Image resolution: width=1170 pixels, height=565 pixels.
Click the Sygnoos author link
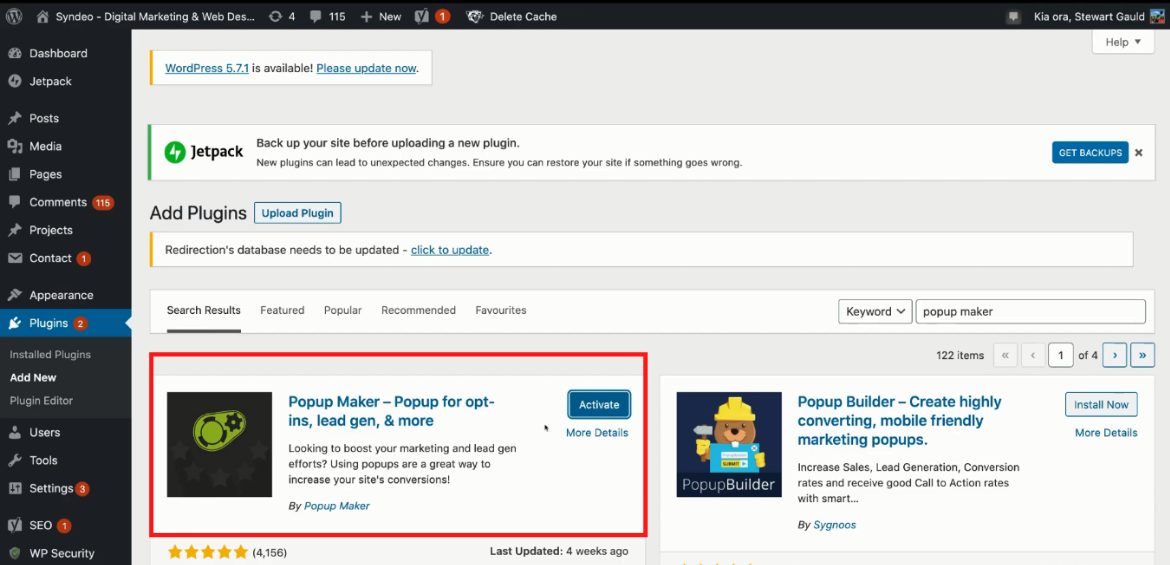point(834,525)
